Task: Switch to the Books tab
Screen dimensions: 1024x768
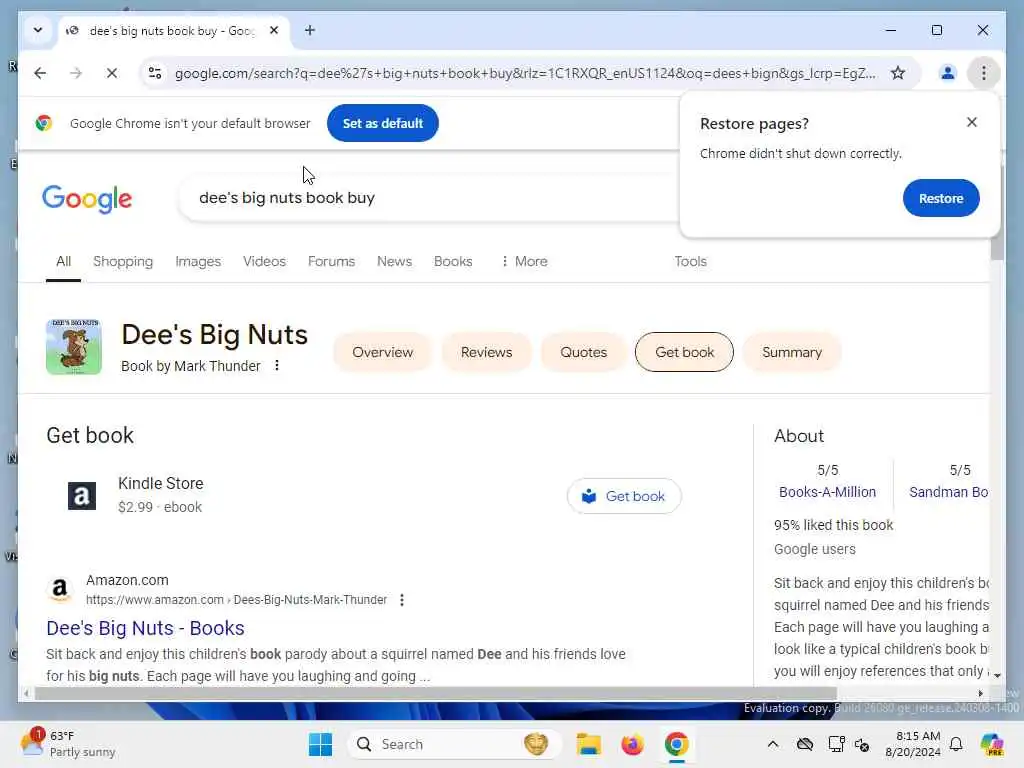Action: pyautogui.click(x=453, y=261)
